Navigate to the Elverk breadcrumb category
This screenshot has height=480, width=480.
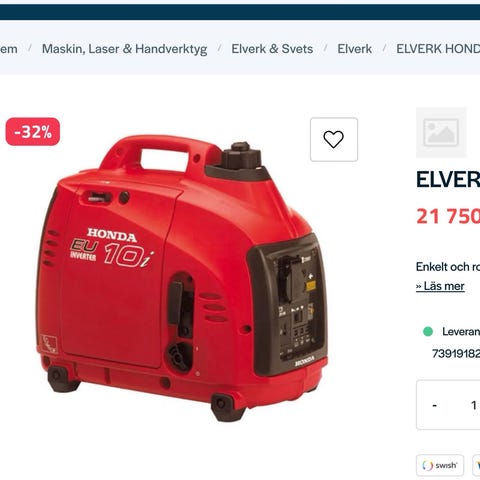click(x=354, y=49)
